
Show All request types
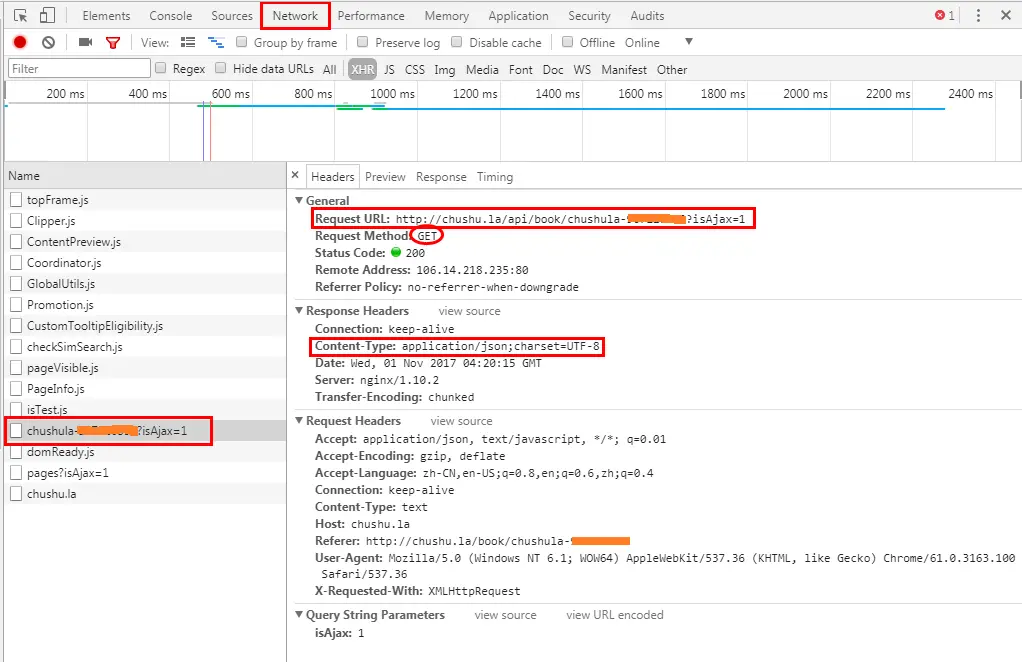330,69
